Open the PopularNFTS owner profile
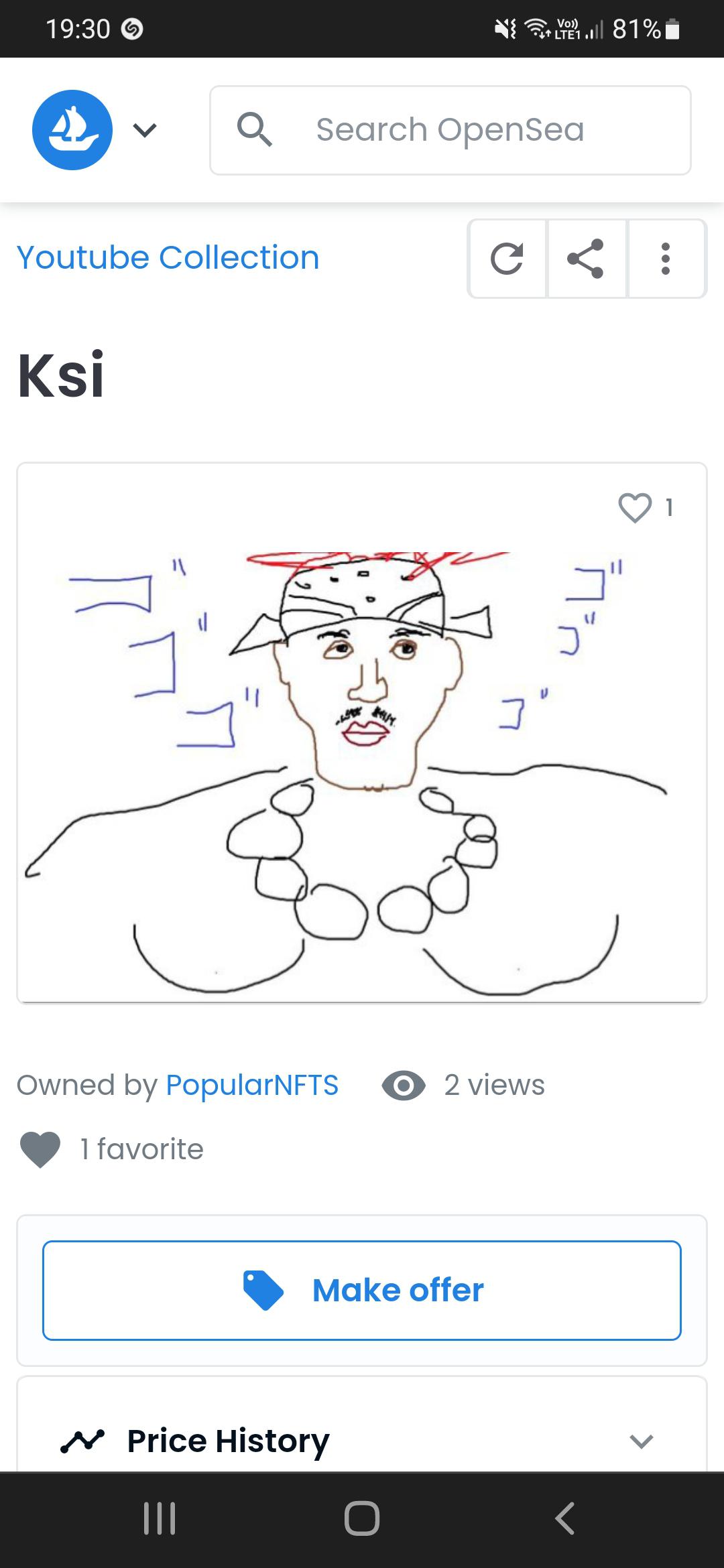724x1568 pixels. 252,1085
